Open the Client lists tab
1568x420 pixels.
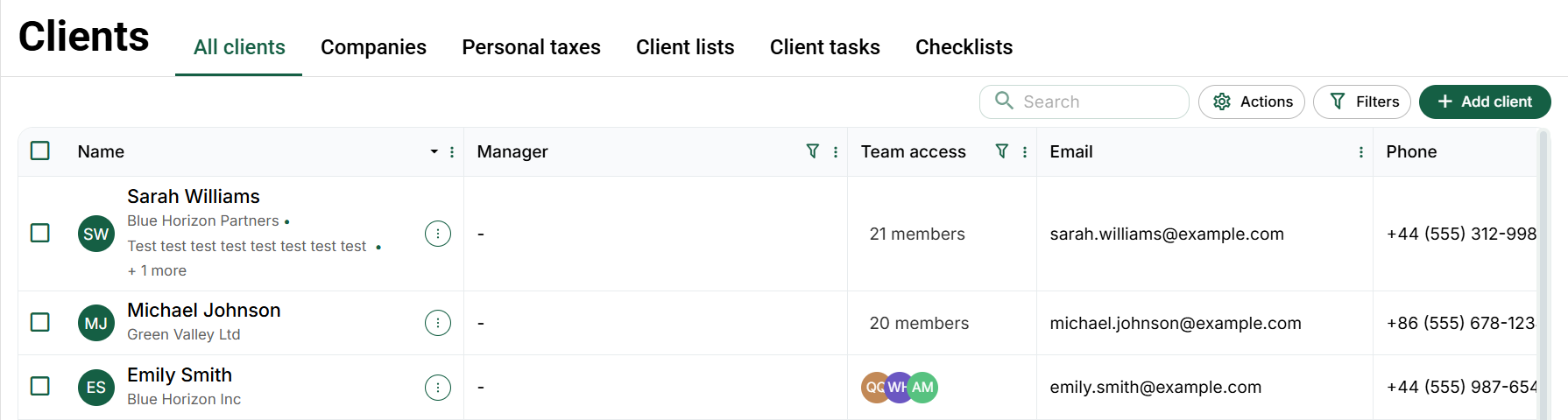pyautogui.click(x=685, y=47)
